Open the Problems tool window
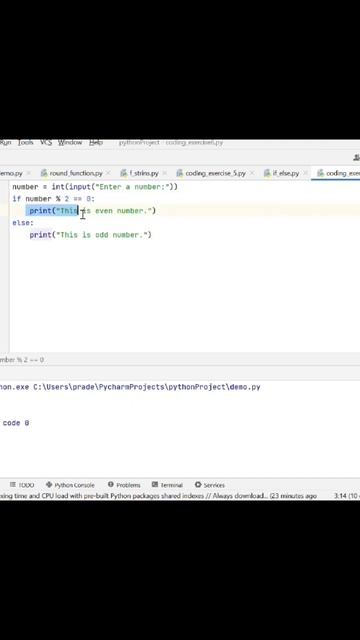This screenshot has width=360, height=640. coord(124,485)
